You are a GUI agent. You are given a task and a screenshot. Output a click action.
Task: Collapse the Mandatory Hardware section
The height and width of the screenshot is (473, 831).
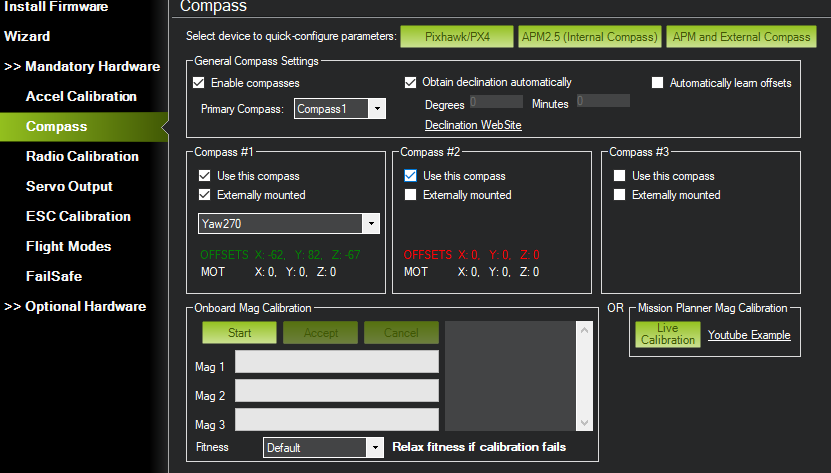pos(82,66)
